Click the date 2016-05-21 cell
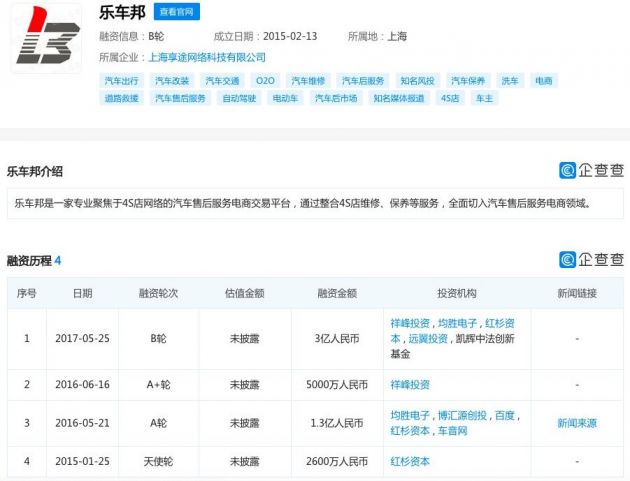Viewport: 630px width, 481px height. click(x=82, y=423)
